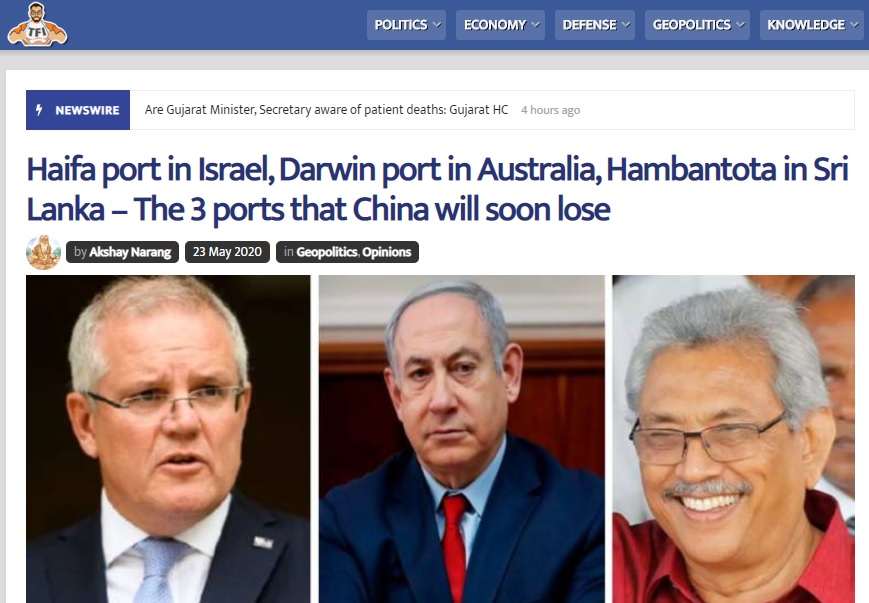Open the Opinions category link
Screen dimensions: 869x603
pyautogui.click(x=387, y=252)
